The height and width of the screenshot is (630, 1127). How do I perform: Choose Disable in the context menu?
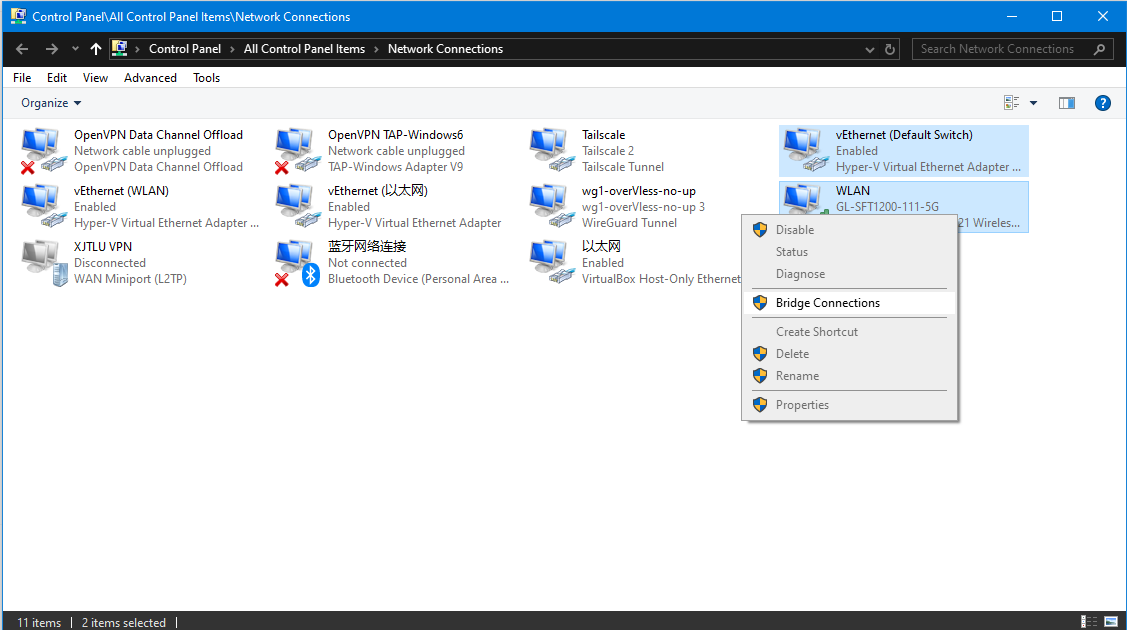click(850, 230)
